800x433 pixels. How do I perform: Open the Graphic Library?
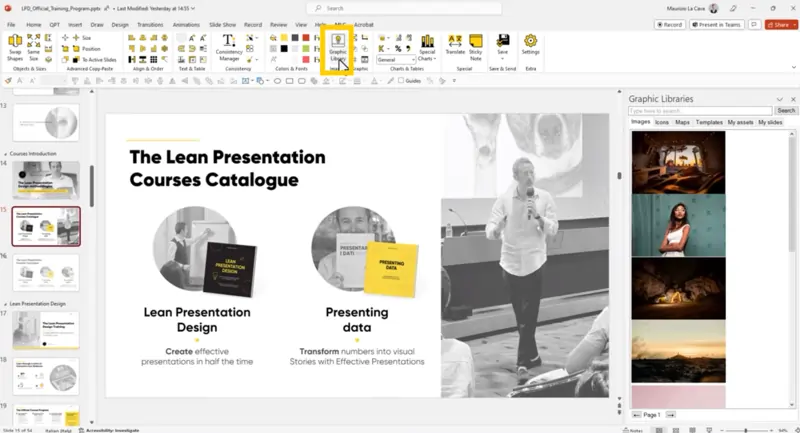coord(337,48)
